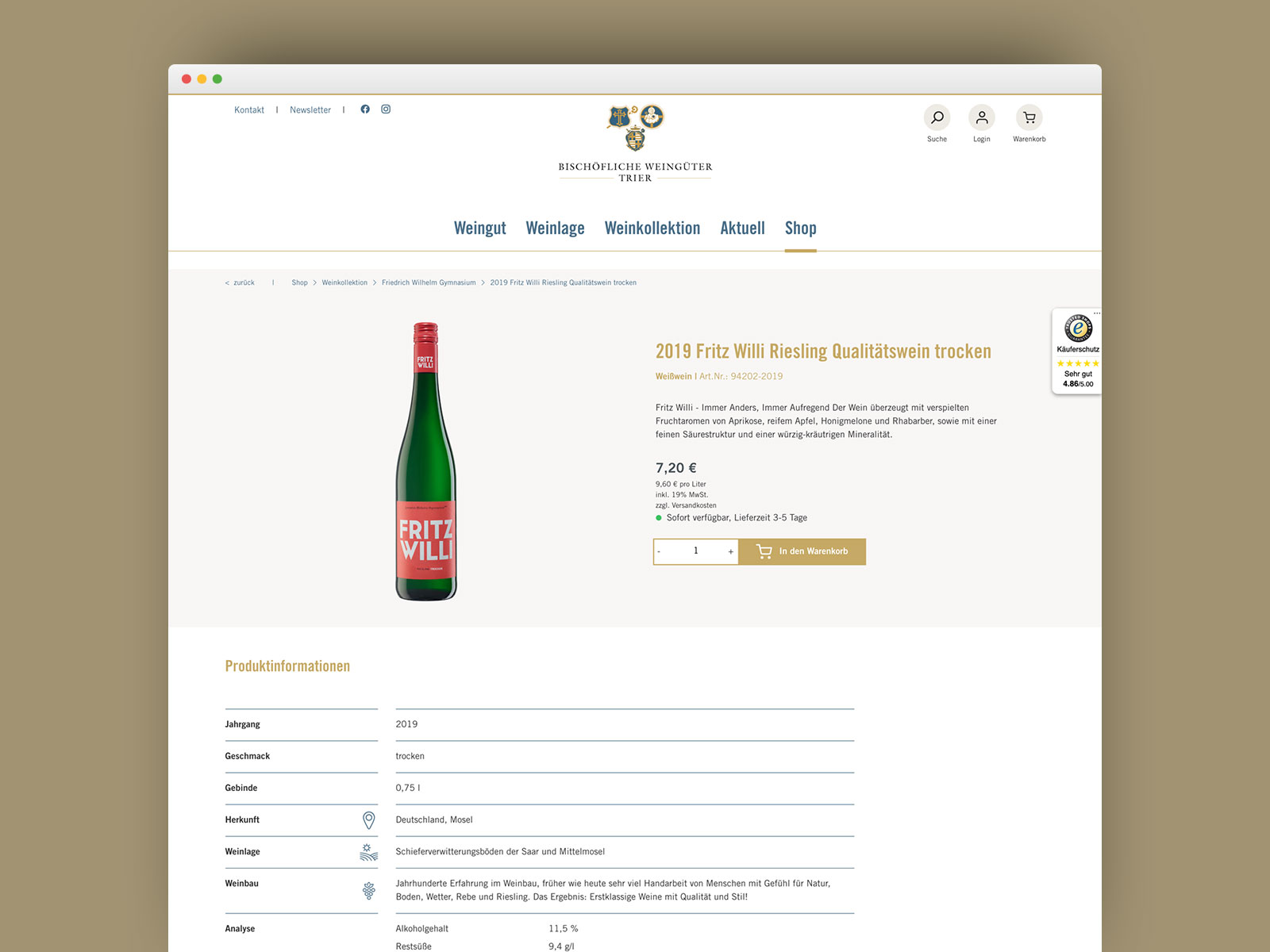Click the Herkunft location pin icon
This screenshot has height=952, width=1270.
[369, 820]
